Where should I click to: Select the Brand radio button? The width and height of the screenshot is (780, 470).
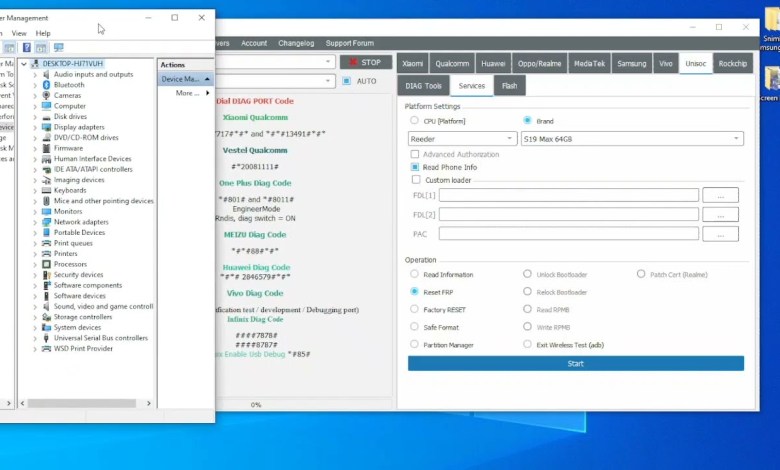pos(527,120)
